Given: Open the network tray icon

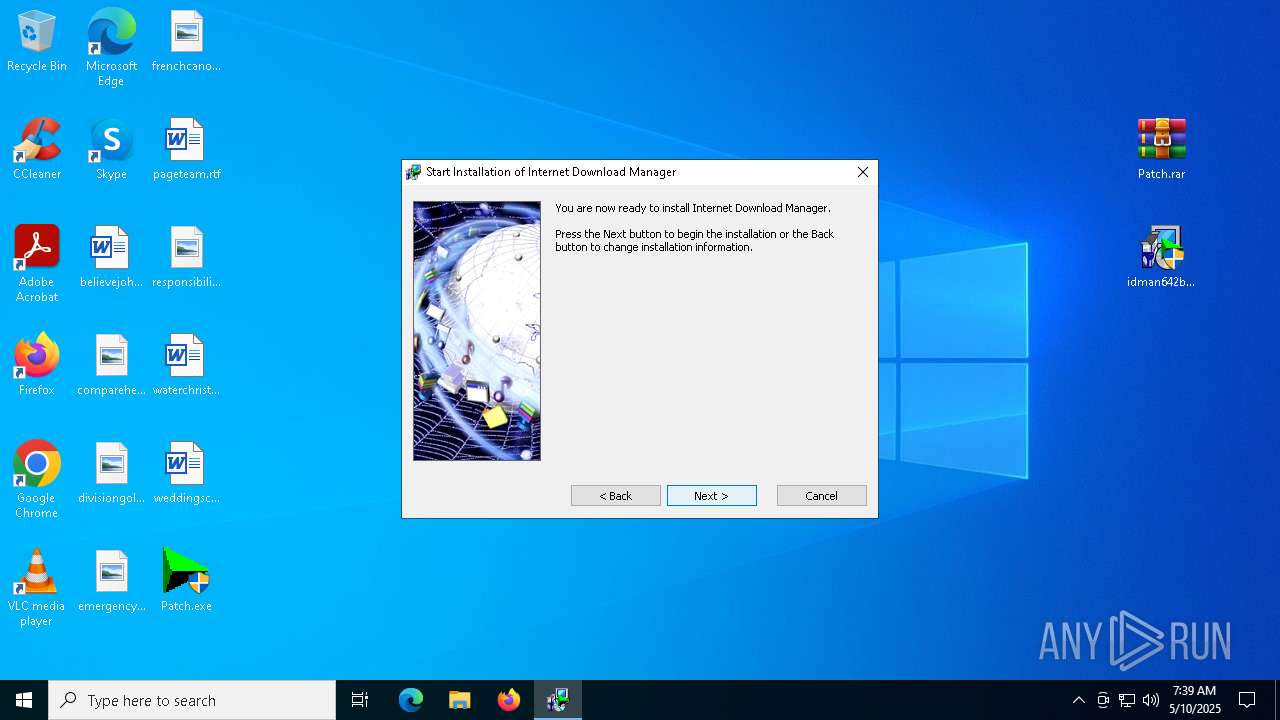Looking at the screenshot, I should pos(1127,700).
